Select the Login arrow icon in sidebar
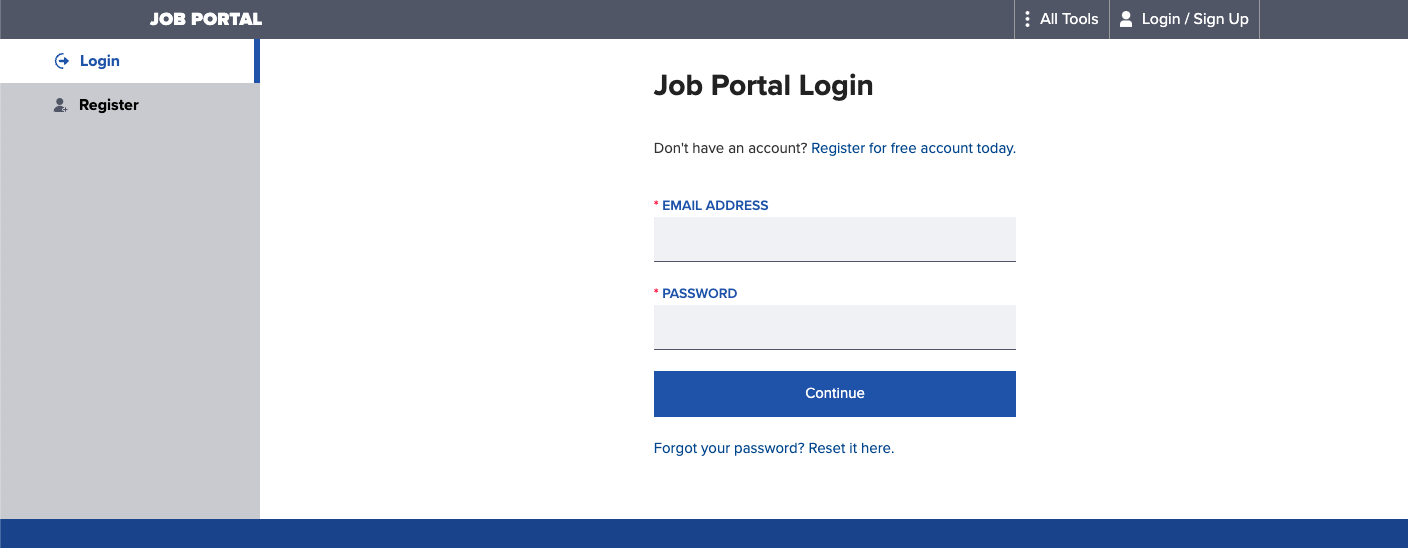The height and width of the screenshot is (548, 1408). [61, 61]
